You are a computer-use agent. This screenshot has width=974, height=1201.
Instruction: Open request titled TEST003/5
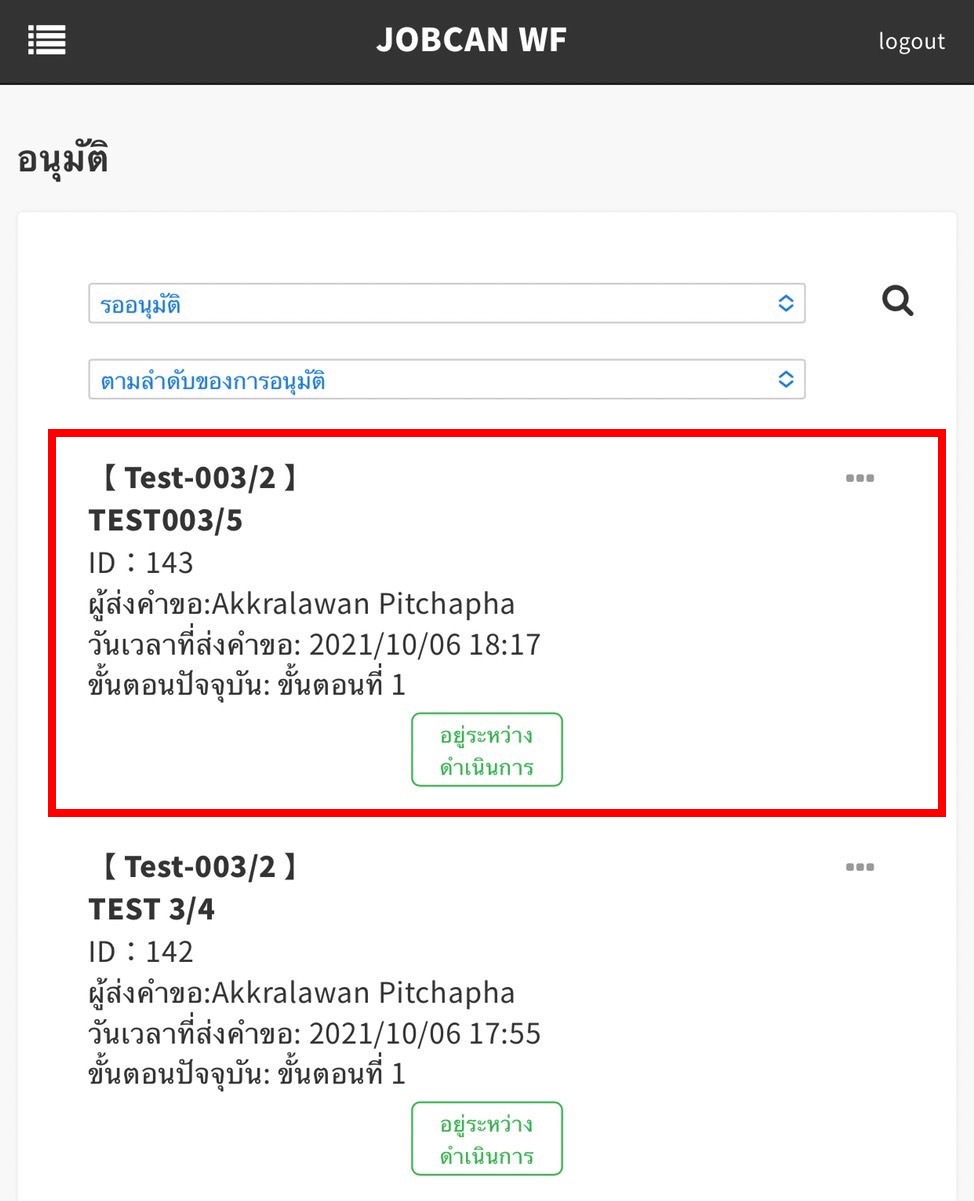(166, 520)
